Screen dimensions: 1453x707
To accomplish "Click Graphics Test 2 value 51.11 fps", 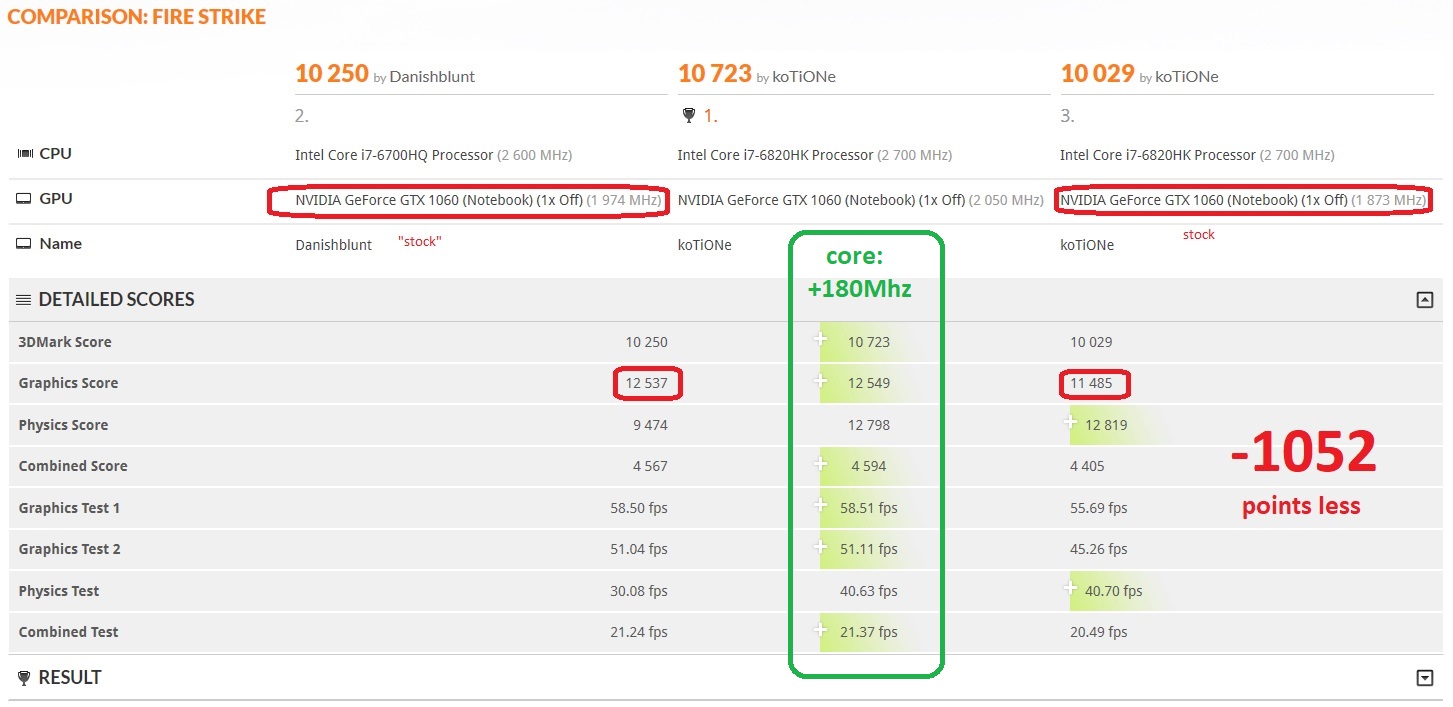I will [869, 549].
